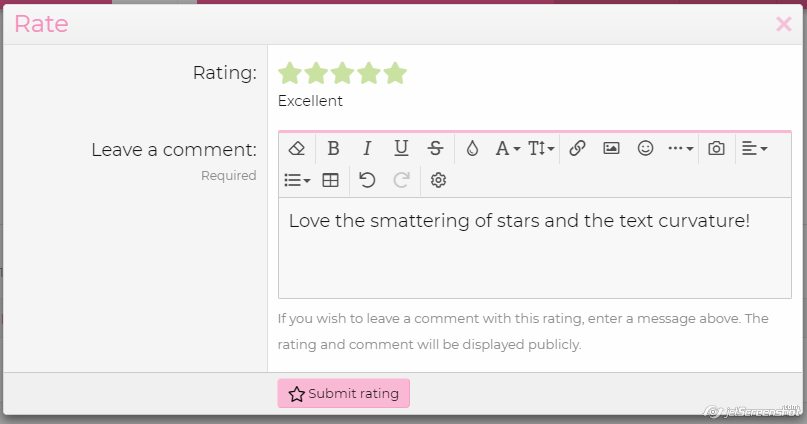Open editor settings gear icon
The height and width of the screenshot is (424, 807).
438,180
